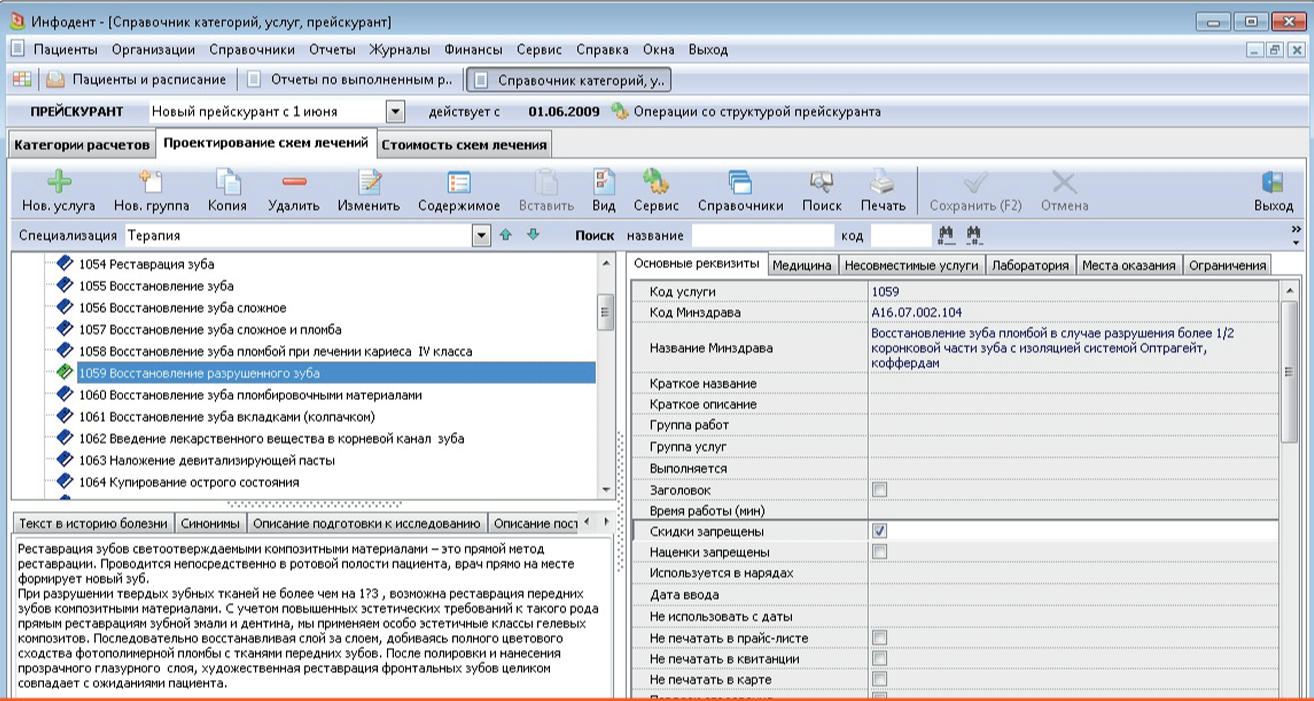Click the название search input field

click(763, 235)
